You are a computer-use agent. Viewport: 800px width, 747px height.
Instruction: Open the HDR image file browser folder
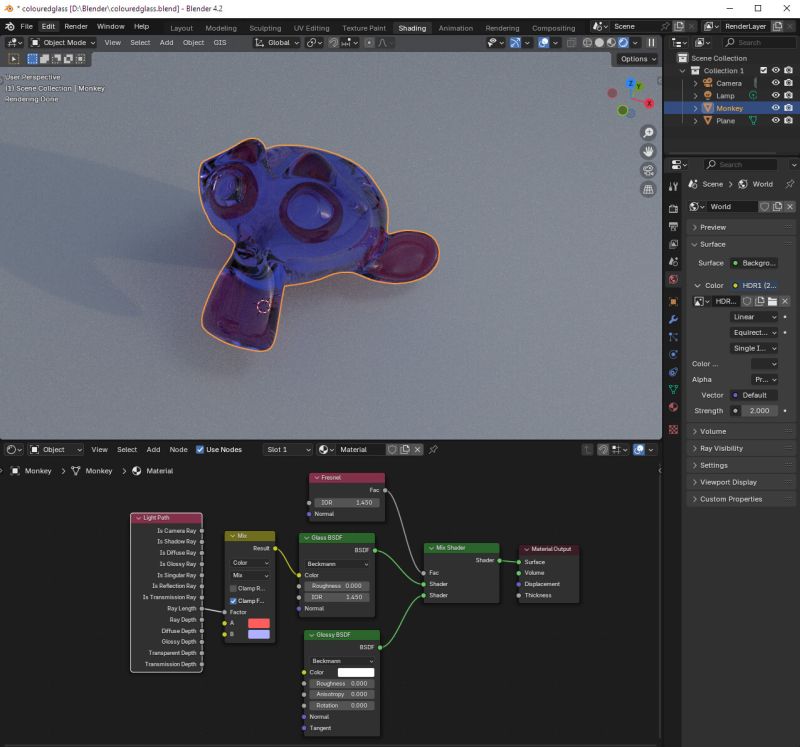pos(772,301)
